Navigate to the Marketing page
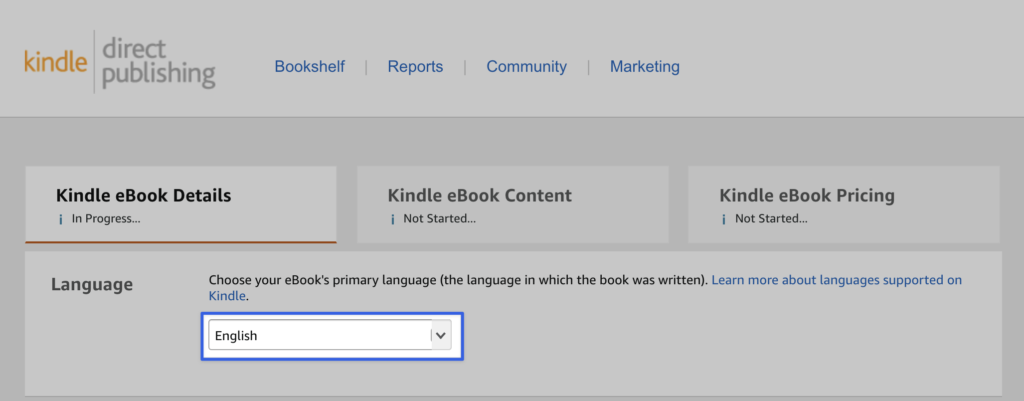 (x=645, y=67)
